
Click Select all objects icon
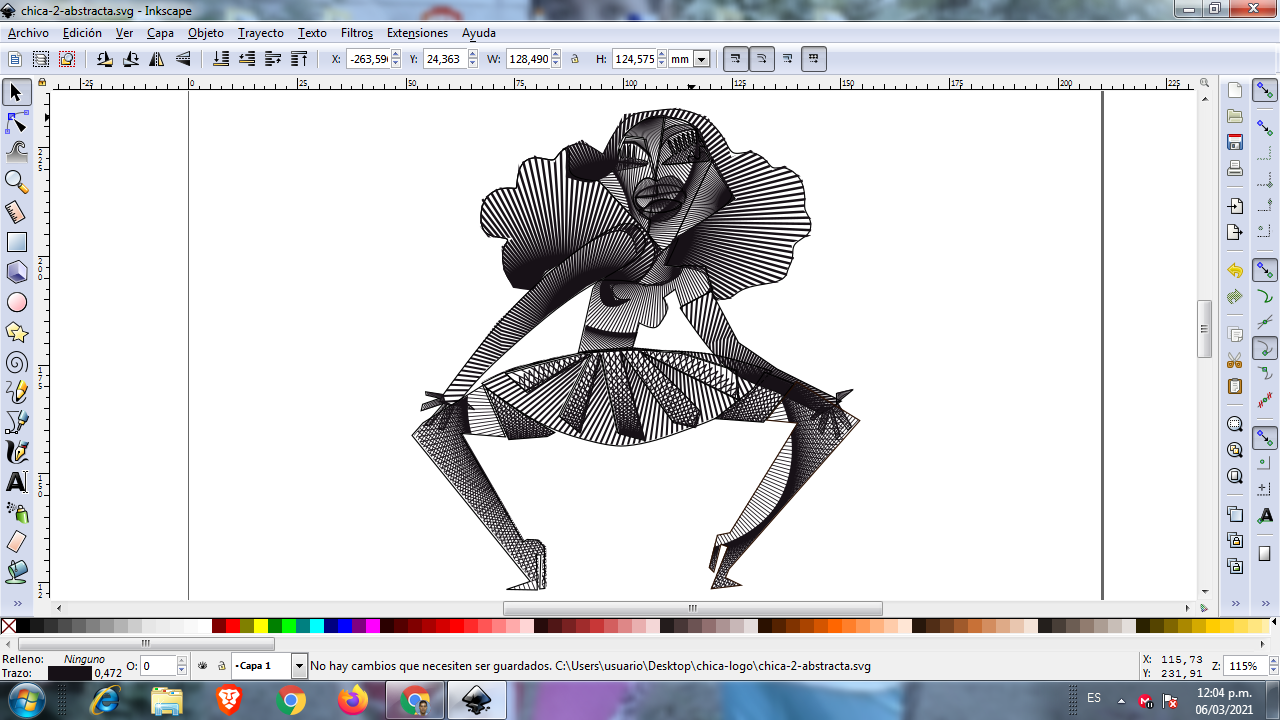click(15, 59)
